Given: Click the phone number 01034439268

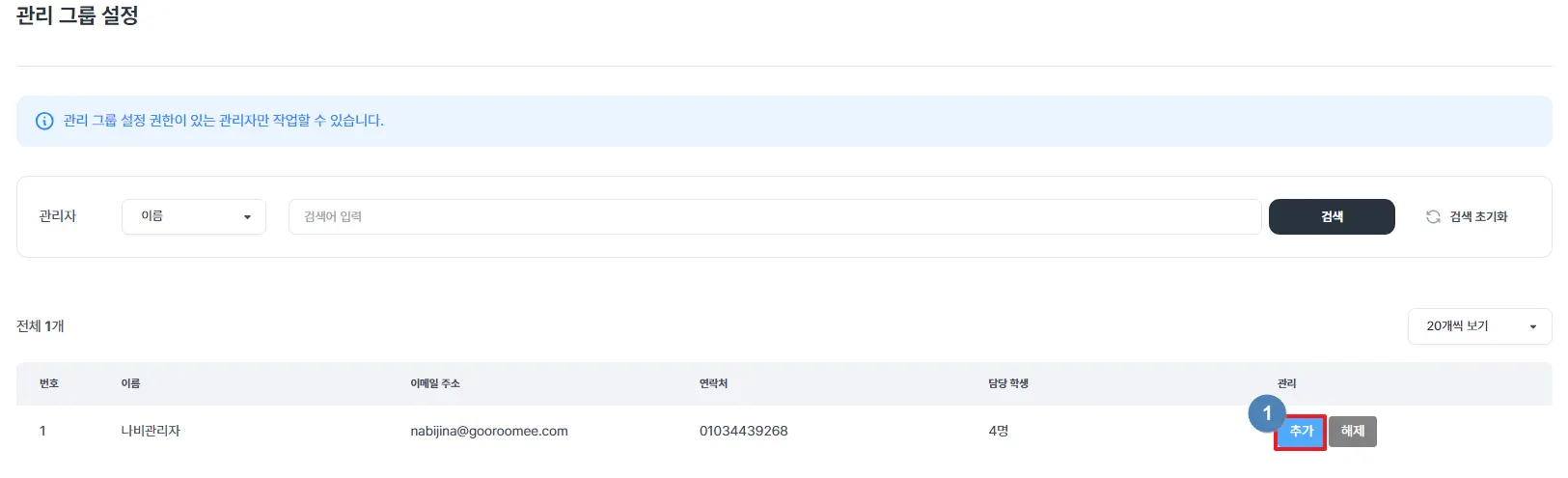Looking at the screenshot, I should pyautogui.click(x=744, y=431).
